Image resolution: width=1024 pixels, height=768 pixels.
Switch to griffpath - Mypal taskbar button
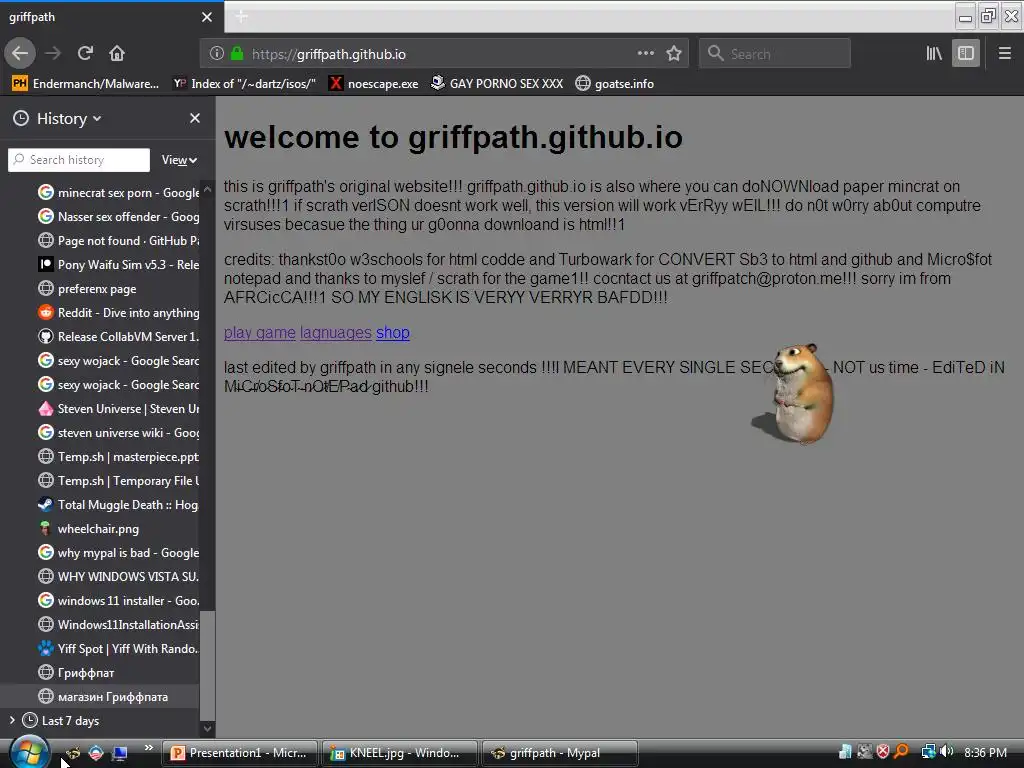(x=560, y=753)
